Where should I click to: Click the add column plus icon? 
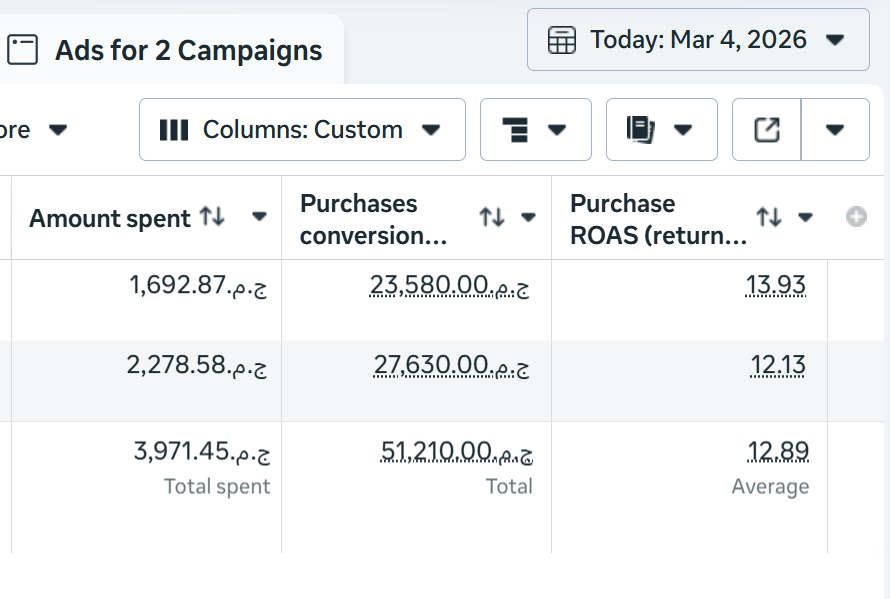tap(856, 217)
